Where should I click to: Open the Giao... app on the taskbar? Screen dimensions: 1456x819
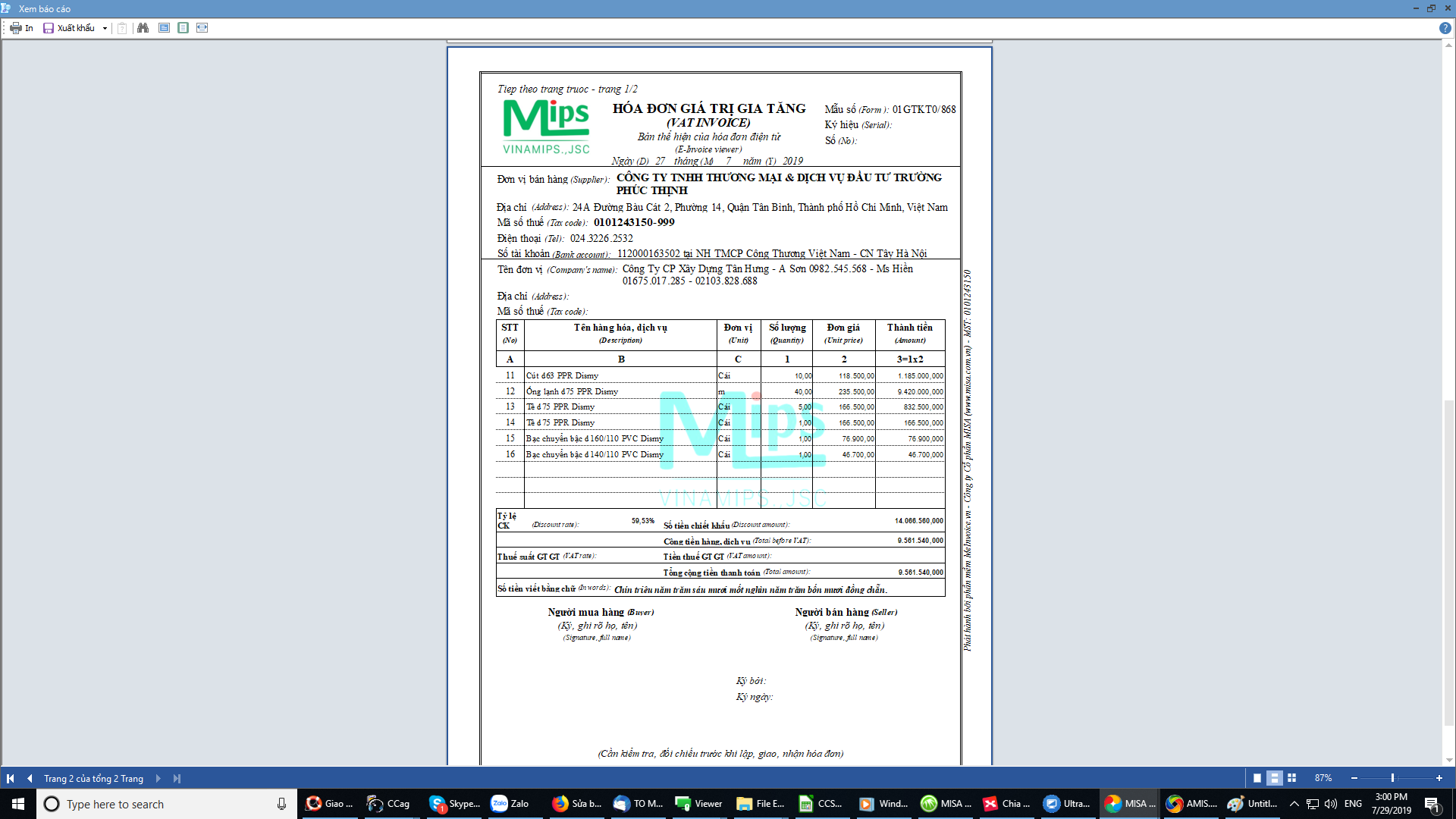point(329,804)
